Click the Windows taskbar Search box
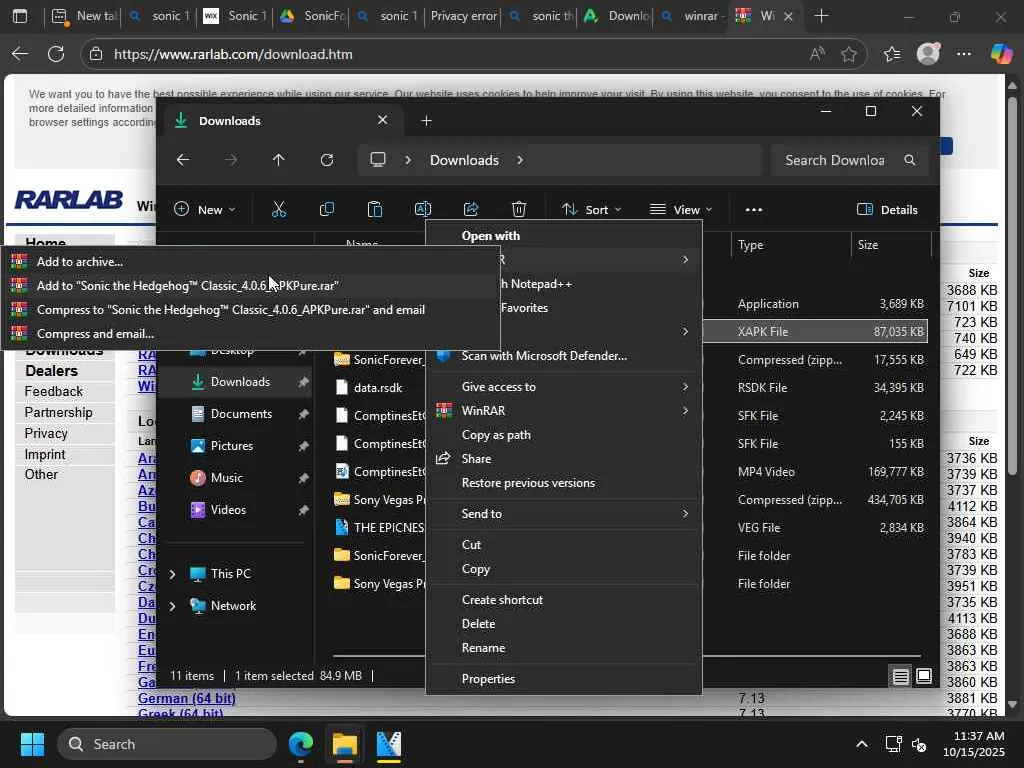 coord(167,744)
